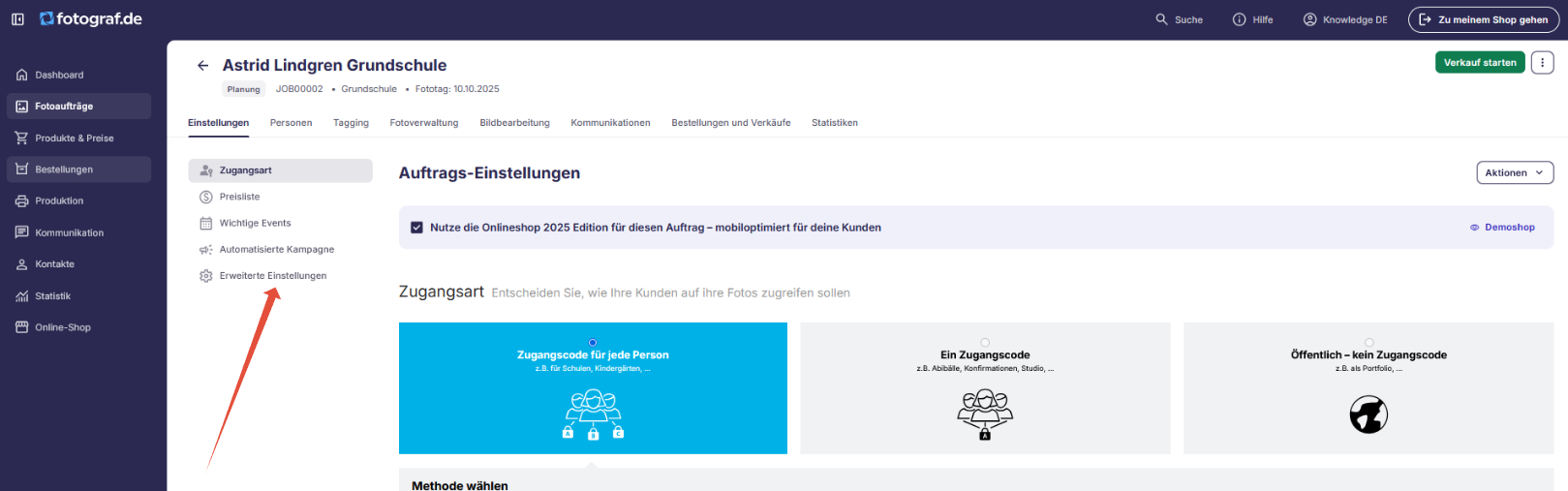
Task: Switch to the Kommunikationen tab
Action: click(610, 123)
